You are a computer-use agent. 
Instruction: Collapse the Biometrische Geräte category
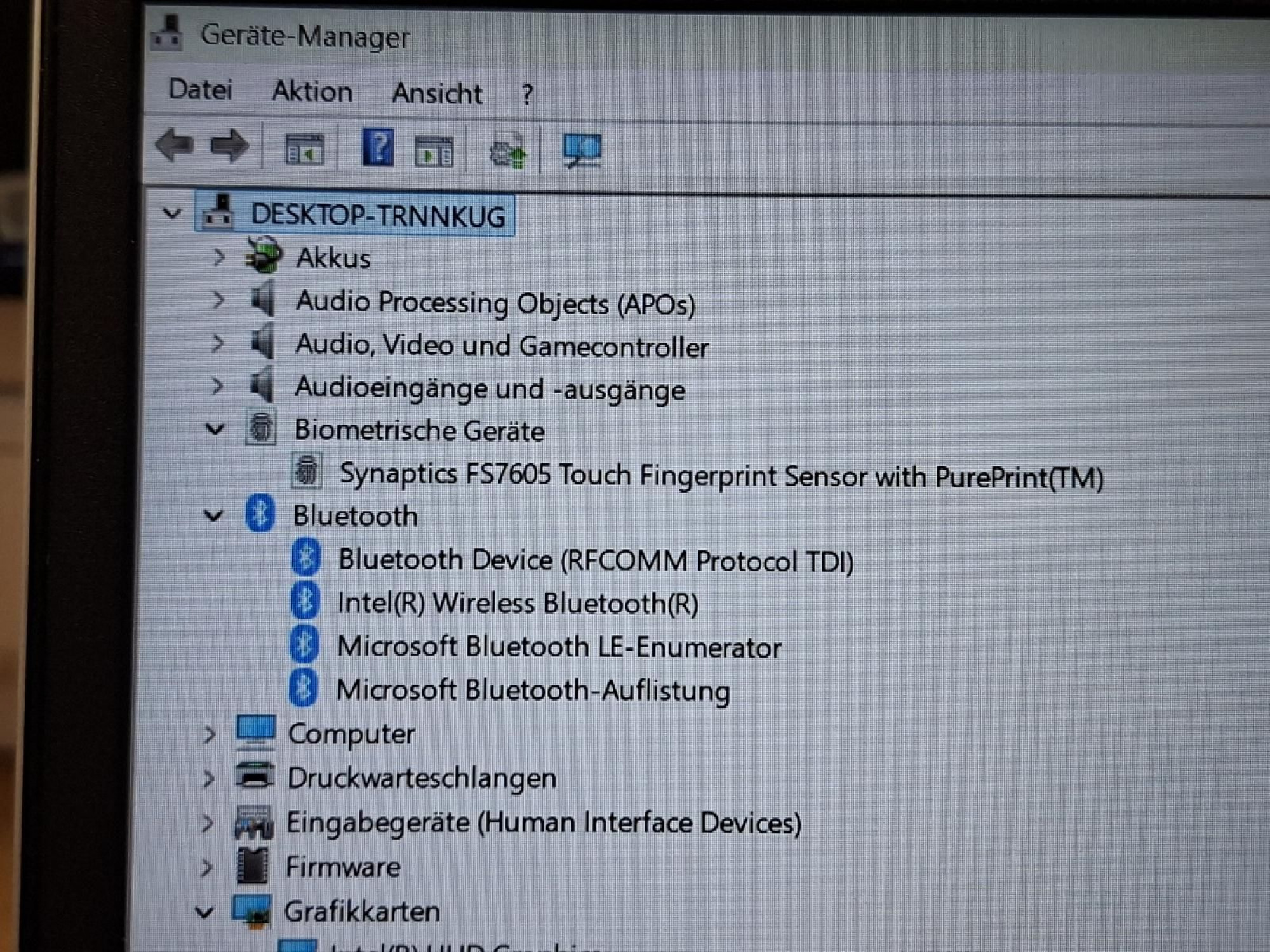click(x=215, y=430)
